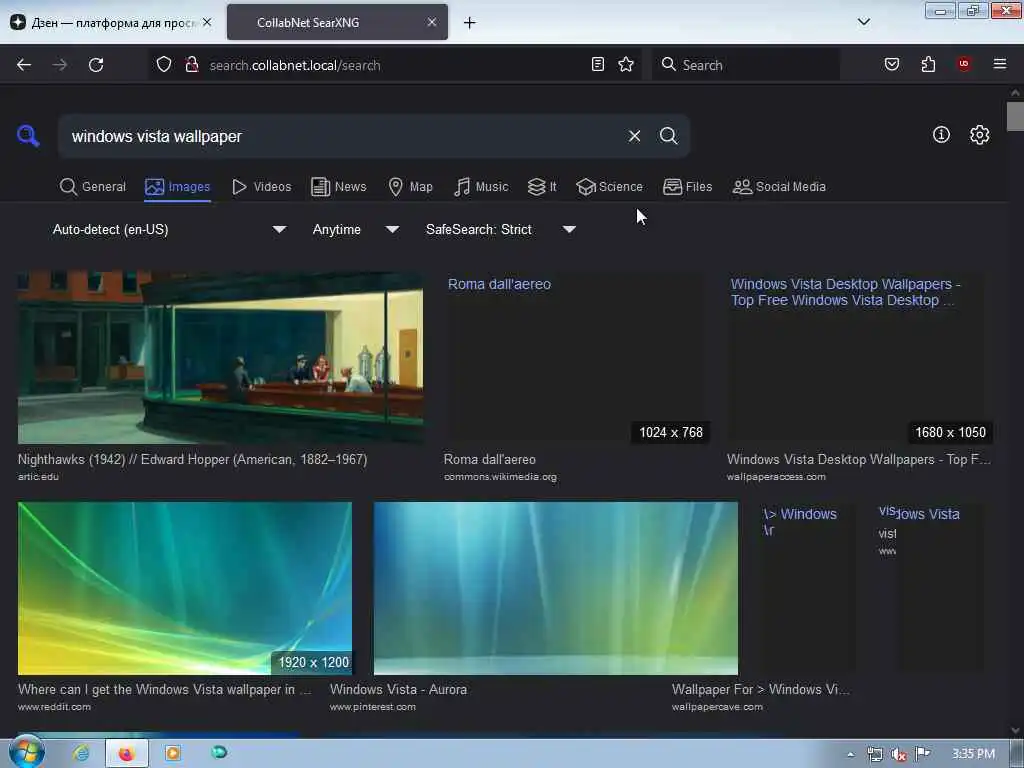Open the Map category tab
Image resolution: width=1024 pixels, height=768 pixels.
click(411, 187)
